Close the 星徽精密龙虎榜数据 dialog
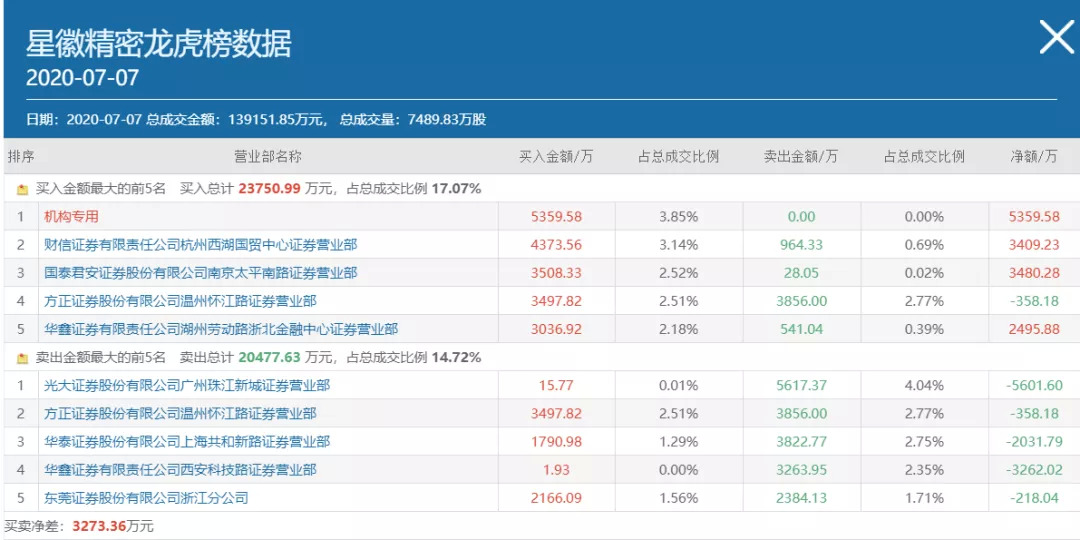This screenshot has width=1080, height=540. [x=1056, y=39]
